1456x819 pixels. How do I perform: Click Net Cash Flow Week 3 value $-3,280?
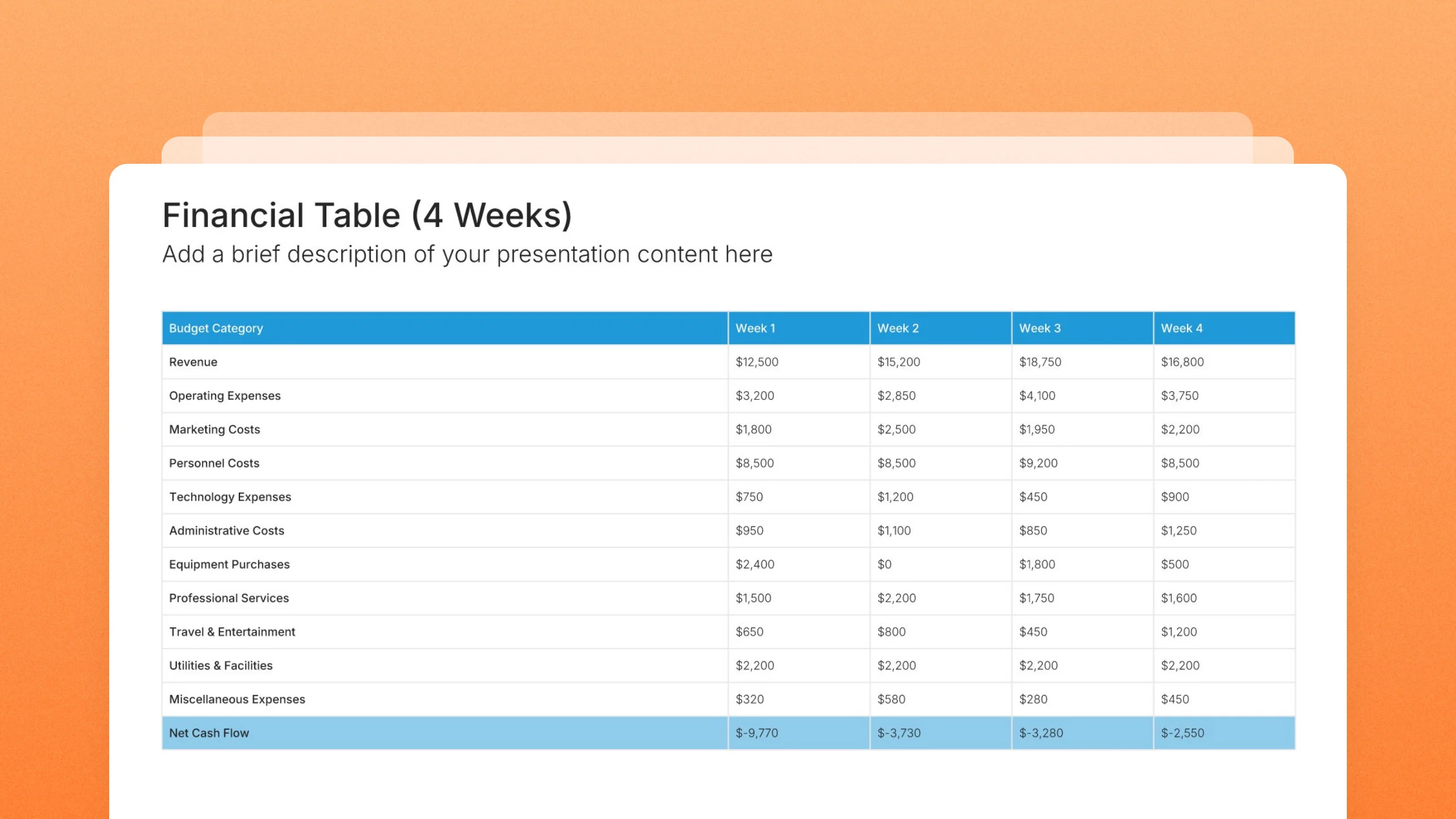click(1041, 733)
